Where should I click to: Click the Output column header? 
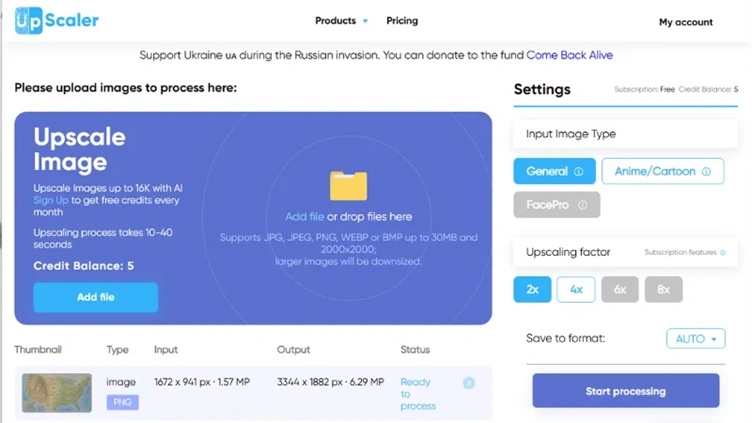click(293, 350)
